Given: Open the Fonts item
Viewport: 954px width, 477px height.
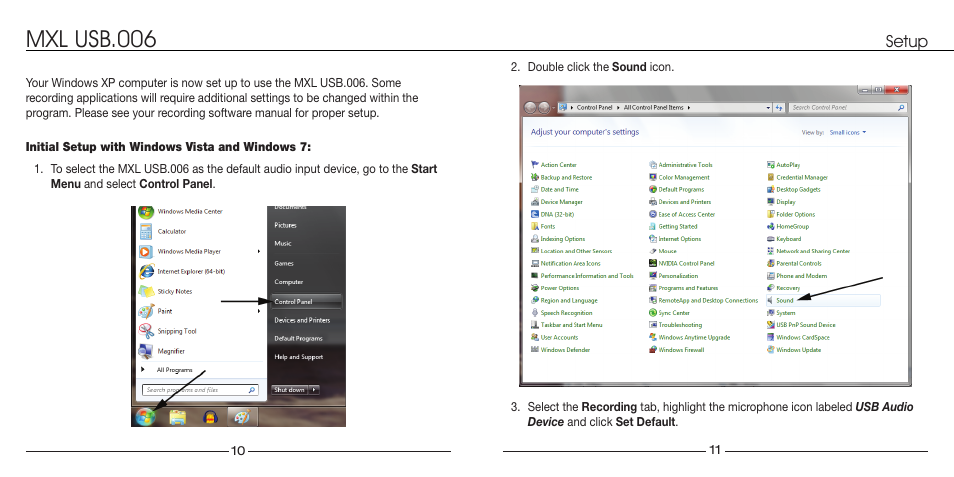Looking at the screenshot, I should 543,226.
